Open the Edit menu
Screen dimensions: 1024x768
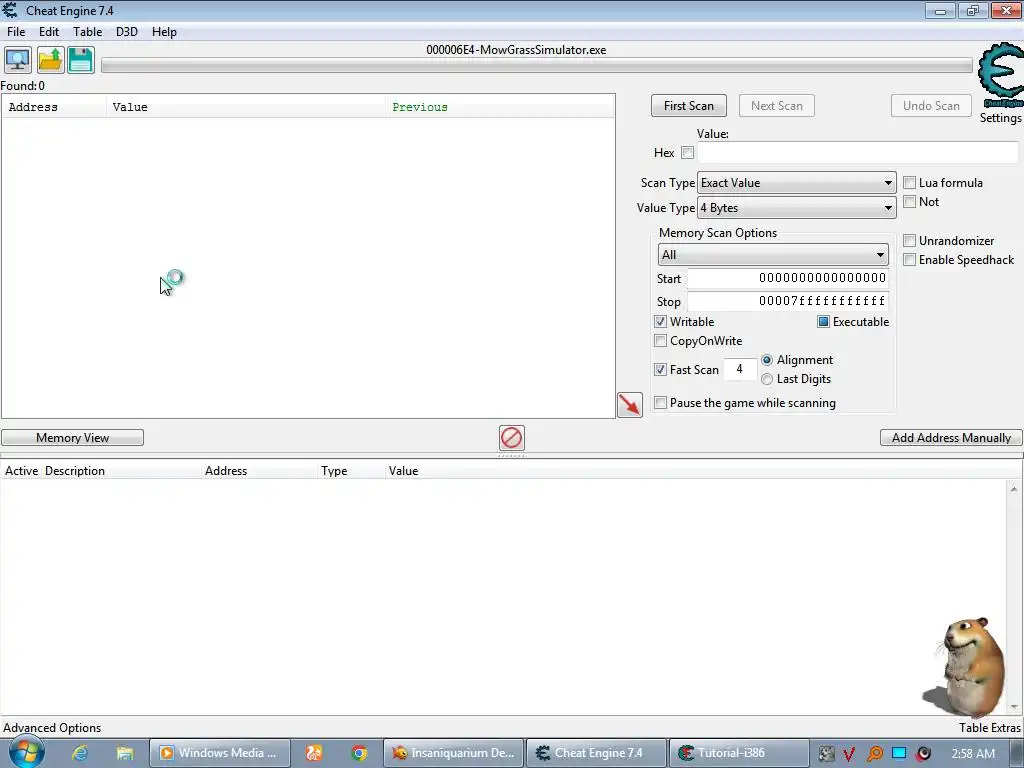48,31
